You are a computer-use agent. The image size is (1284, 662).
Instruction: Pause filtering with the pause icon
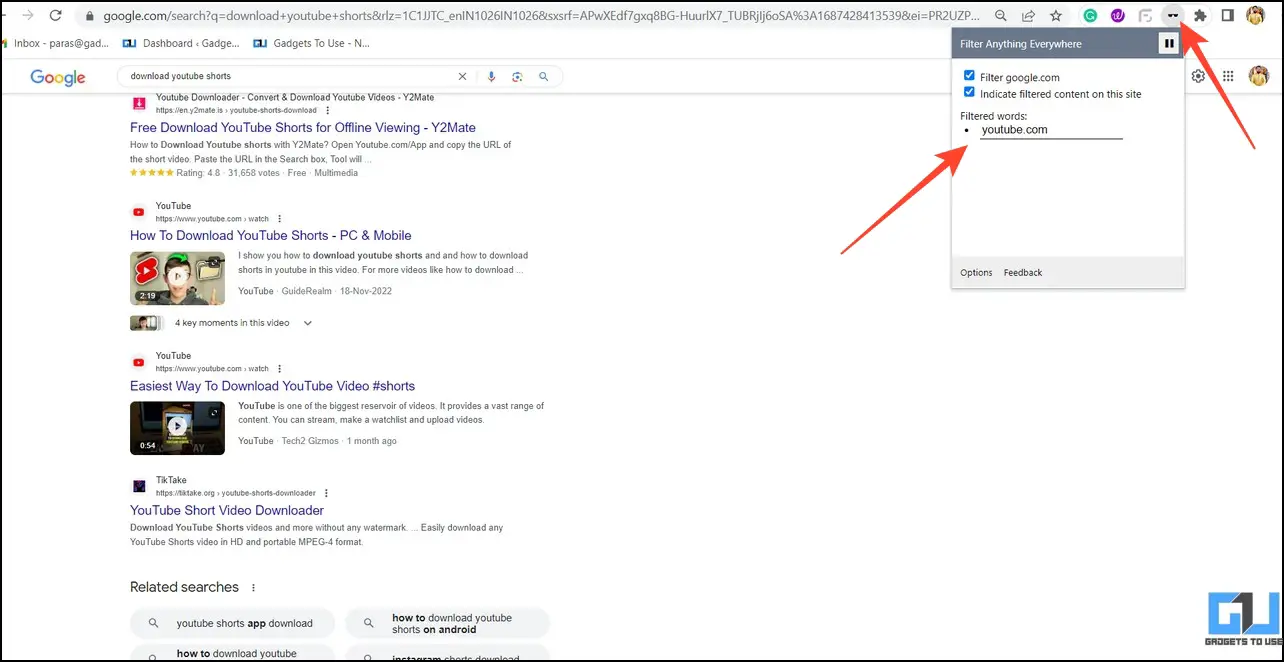(1168, 43)
